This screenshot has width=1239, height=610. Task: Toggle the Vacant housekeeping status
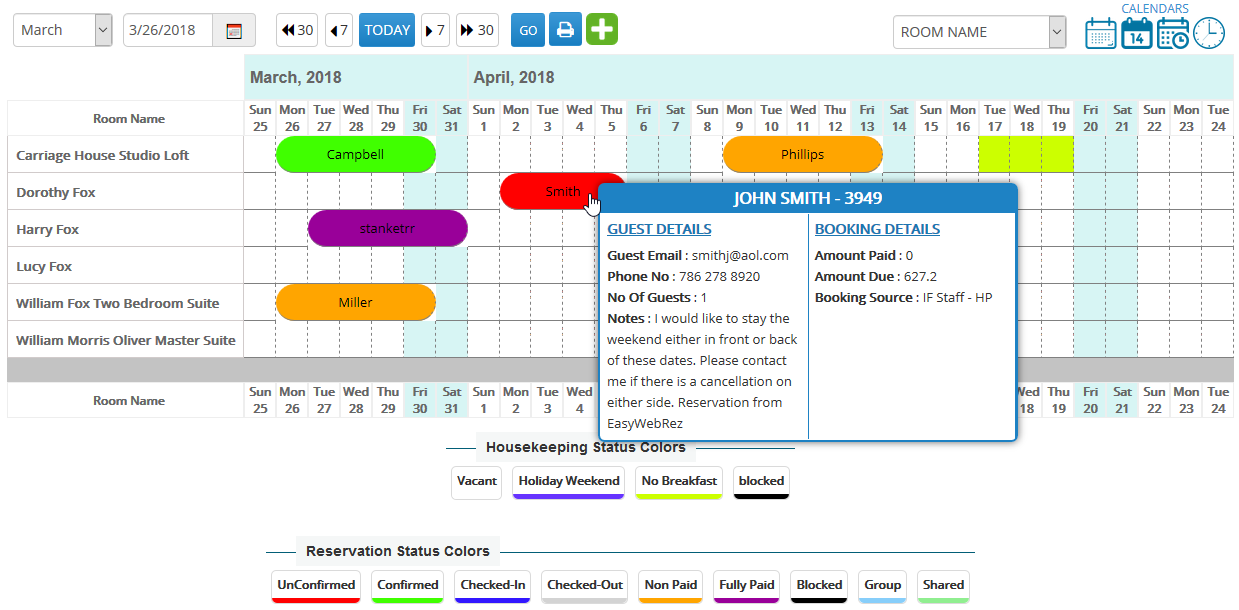(476, 482)
